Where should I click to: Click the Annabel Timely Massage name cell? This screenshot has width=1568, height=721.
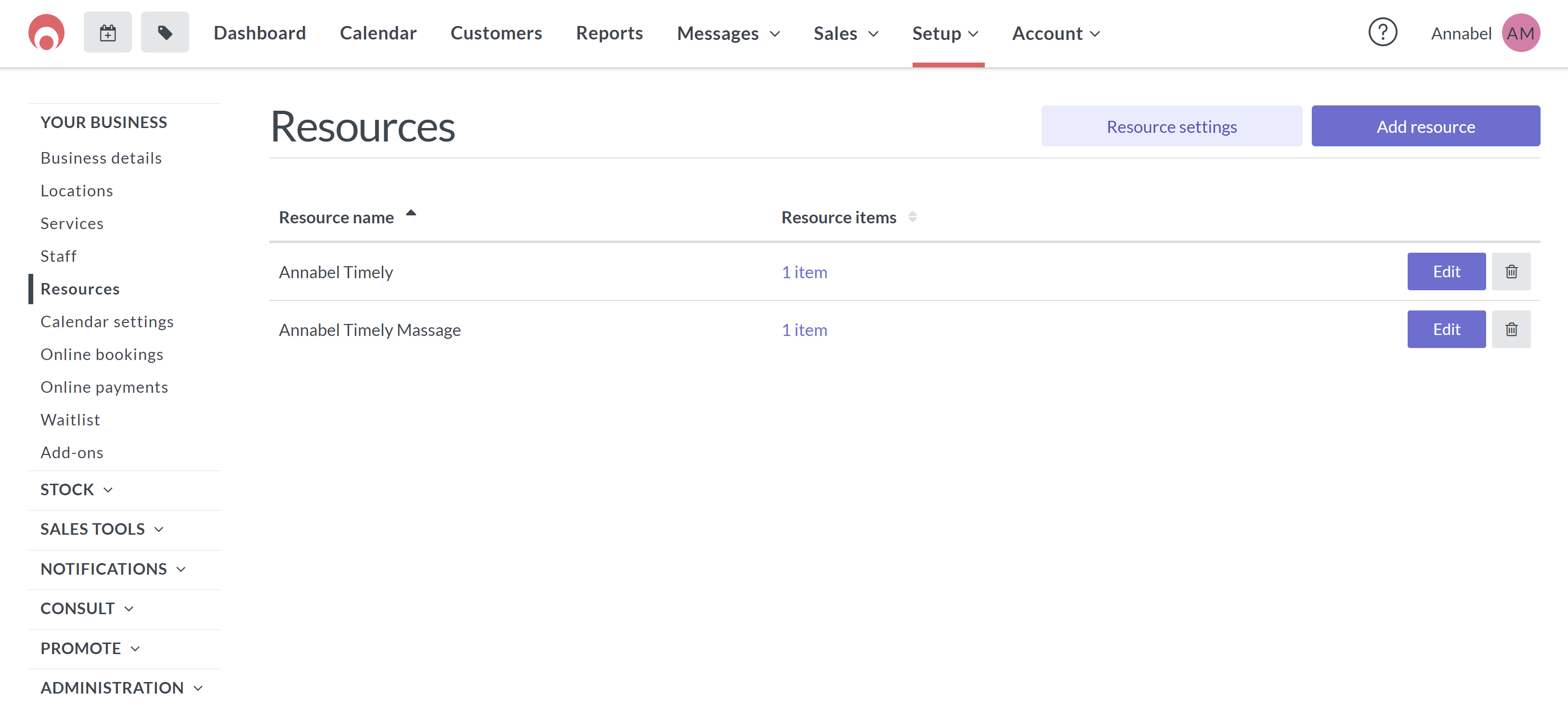369,330
